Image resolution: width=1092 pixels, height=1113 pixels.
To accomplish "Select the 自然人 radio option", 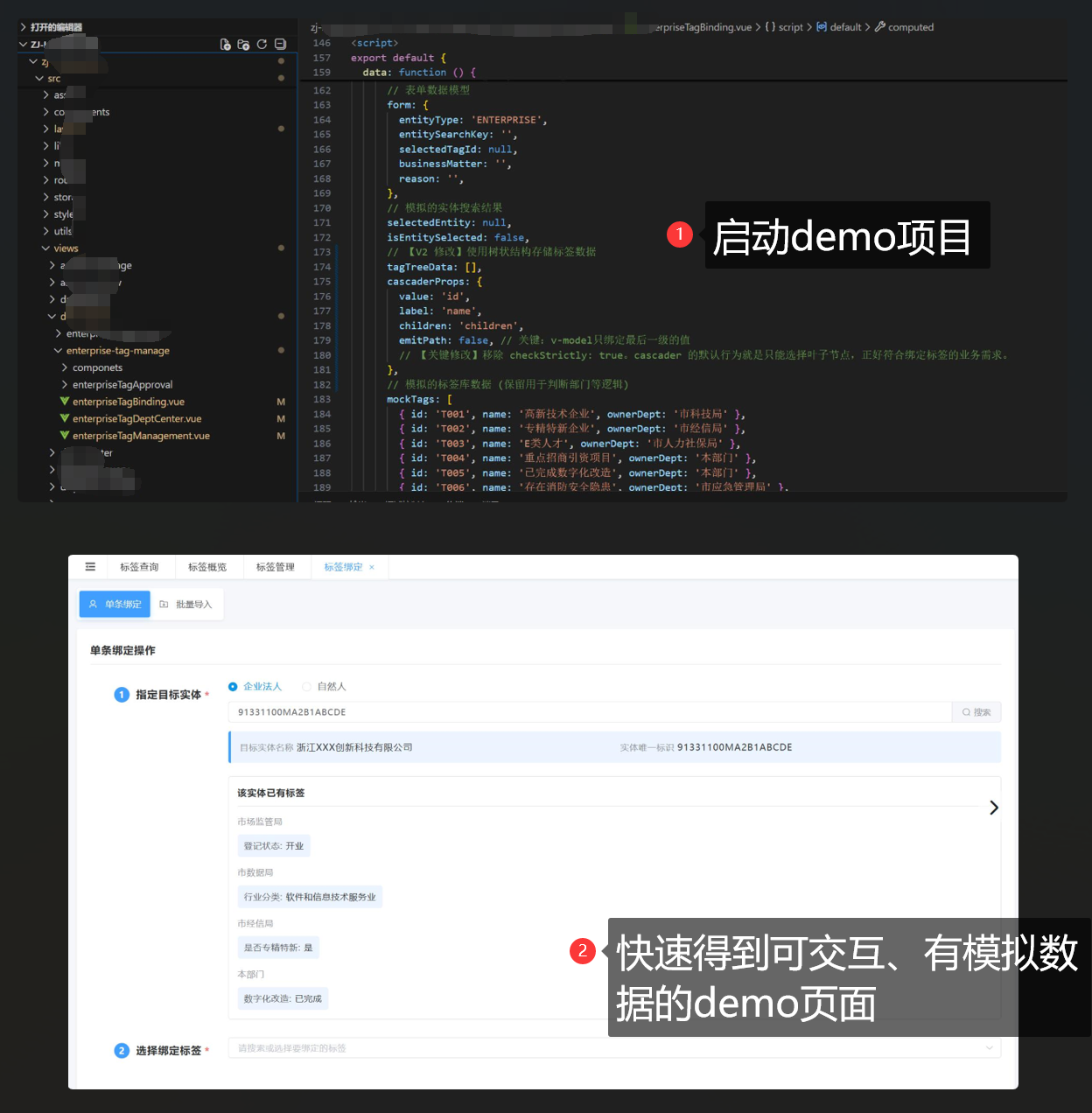I will tap(307, 687).
